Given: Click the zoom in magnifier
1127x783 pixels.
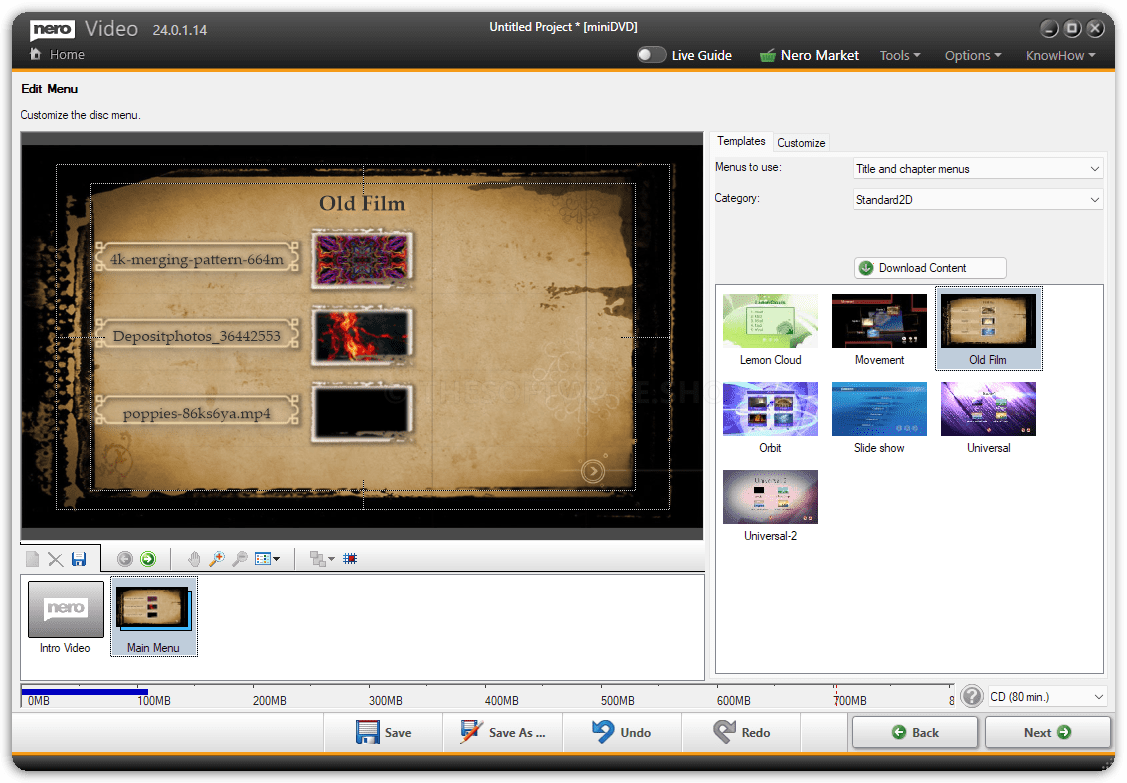Looking at the screenshot, I should coord(217,559).
